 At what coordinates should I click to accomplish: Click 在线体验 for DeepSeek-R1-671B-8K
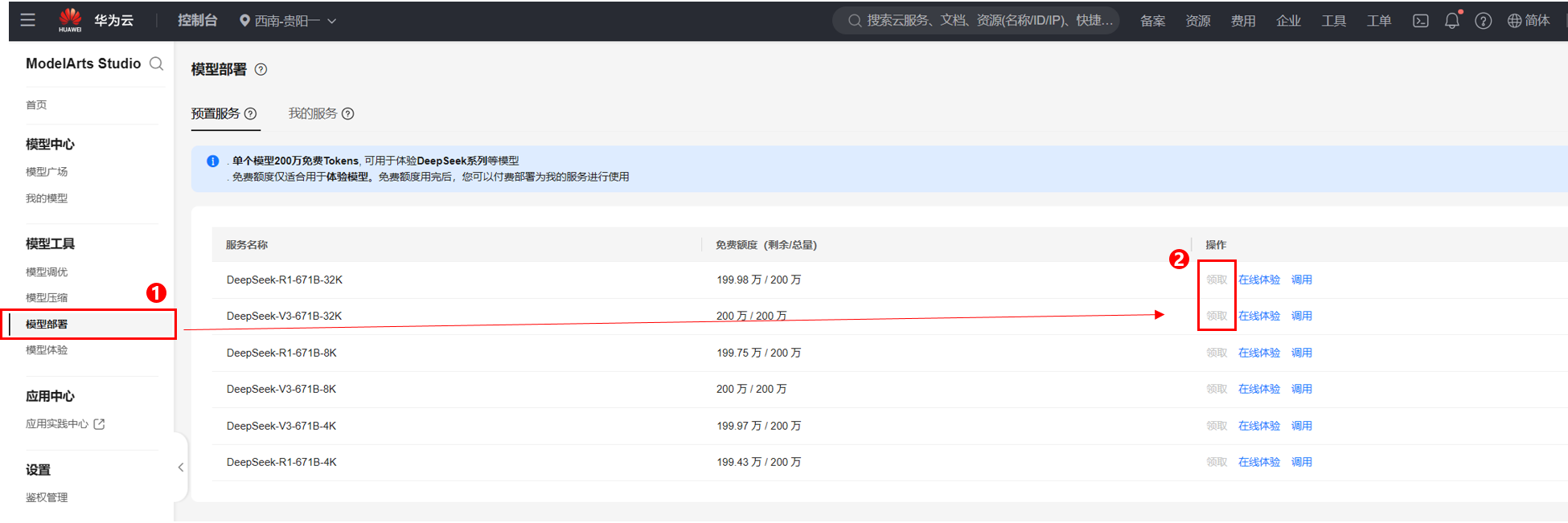pos(1259,353)
